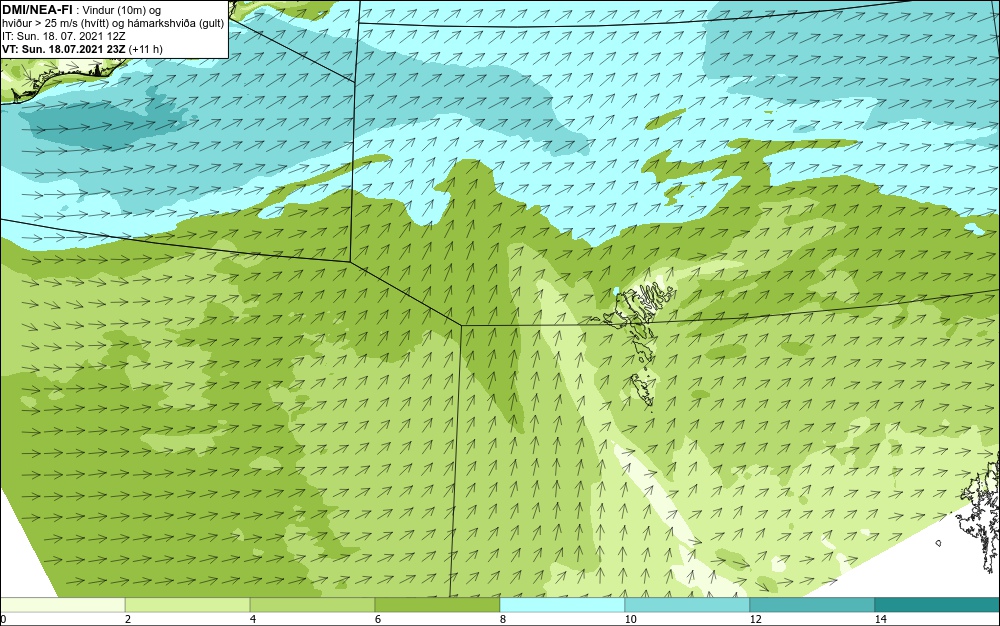
Task: Click the legend label '2'
Action: 128,619
